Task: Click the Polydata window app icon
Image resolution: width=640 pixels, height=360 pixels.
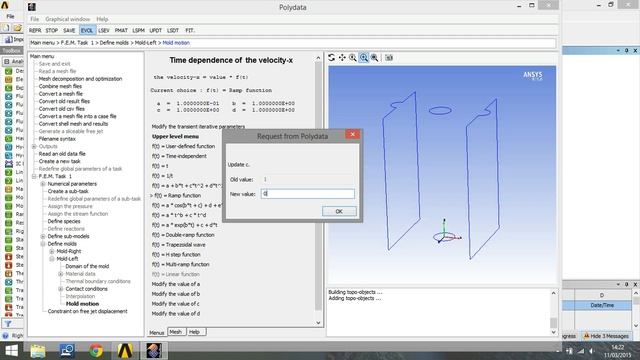Action: click(x=31, y=7)
